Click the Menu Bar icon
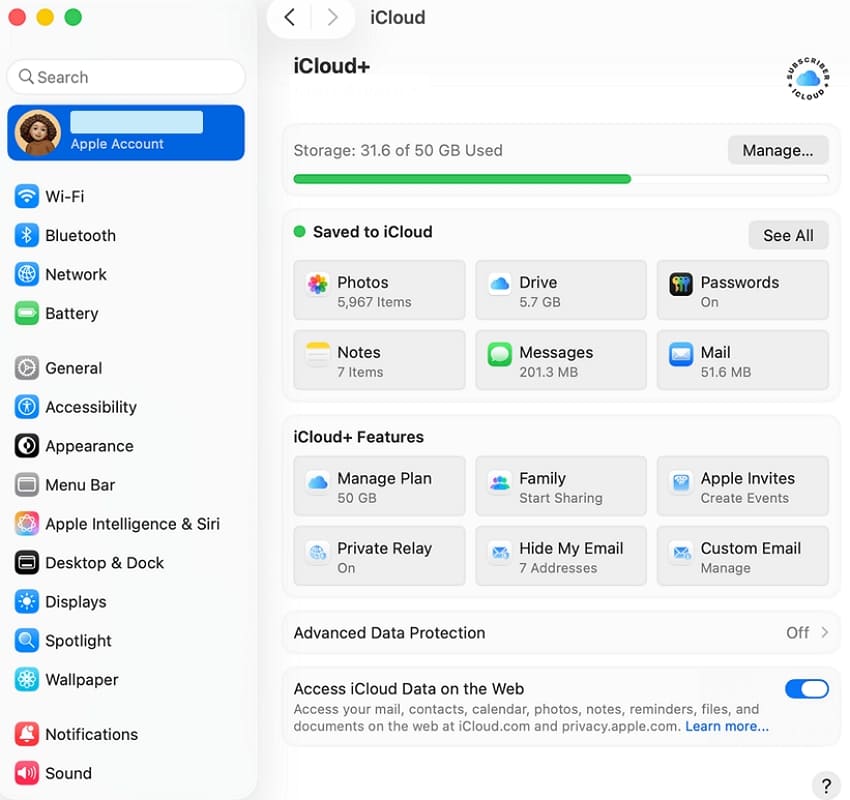This screenshot has height=800, width=850. click(27, 485)
